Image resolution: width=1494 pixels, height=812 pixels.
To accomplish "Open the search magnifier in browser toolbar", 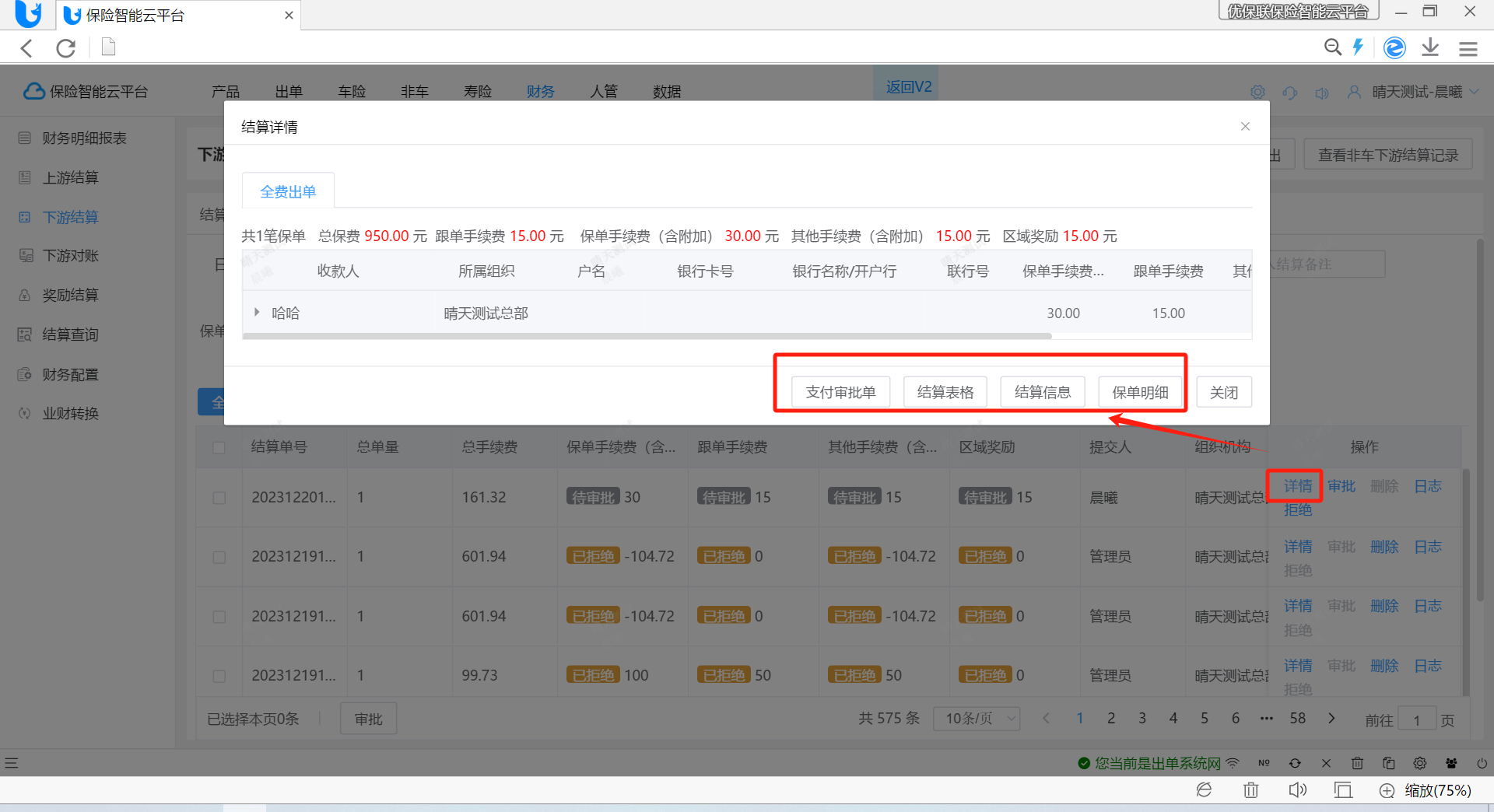I will tap(1332, 47).
